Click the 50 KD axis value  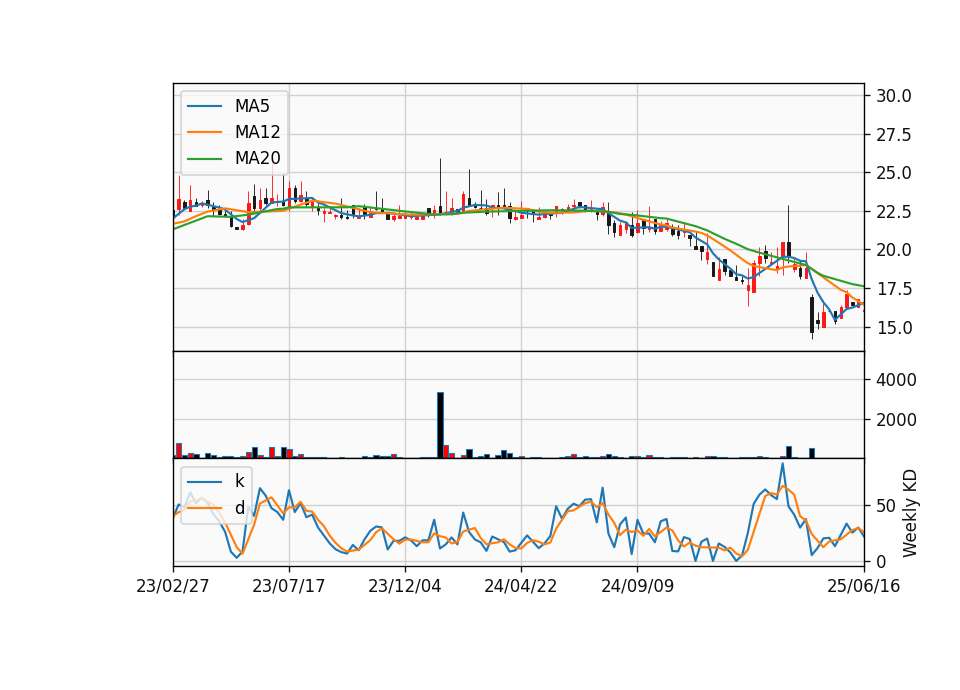[887, 506]
